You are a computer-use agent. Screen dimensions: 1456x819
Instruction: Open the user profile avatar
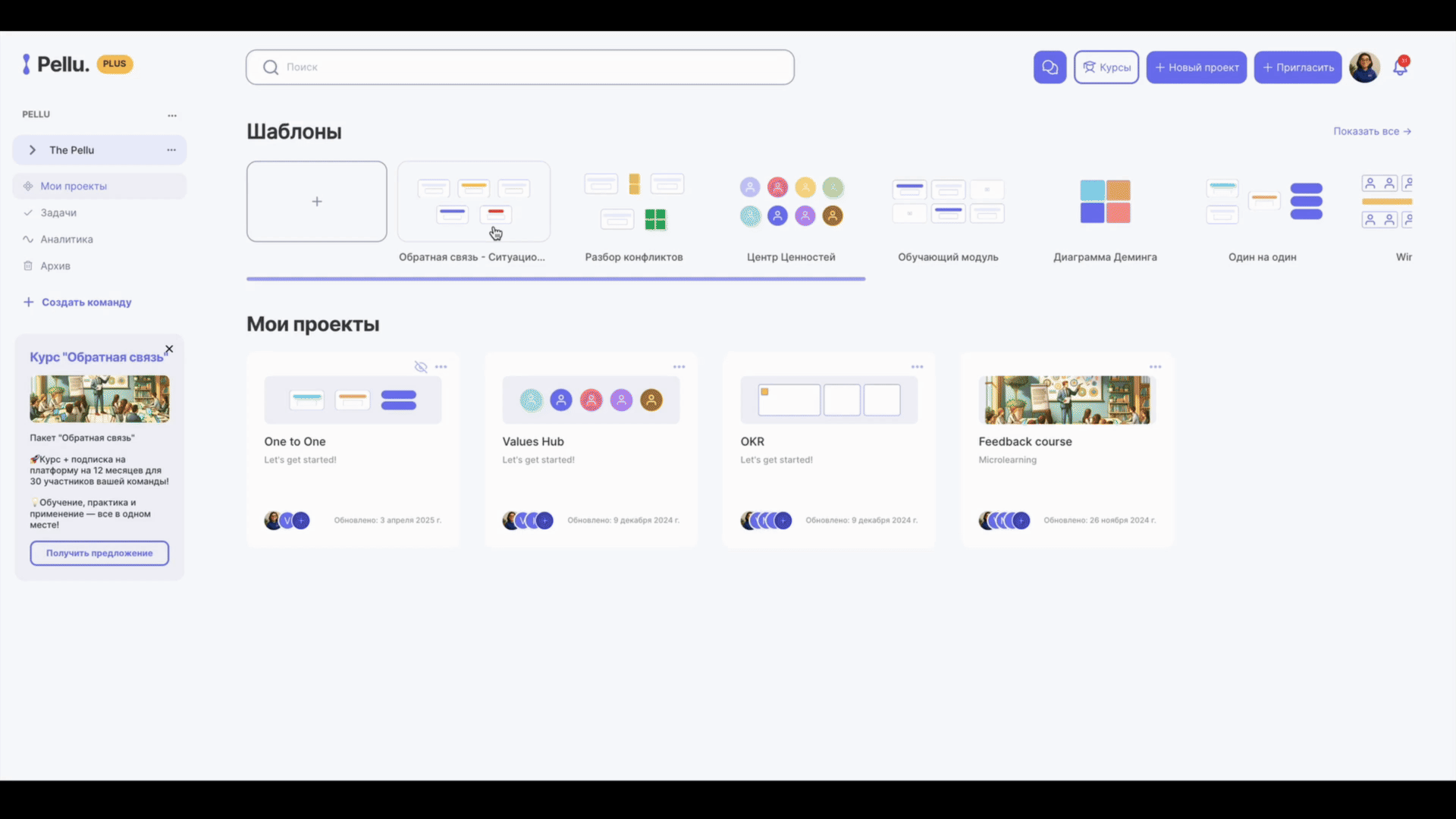pos(1364,67)
